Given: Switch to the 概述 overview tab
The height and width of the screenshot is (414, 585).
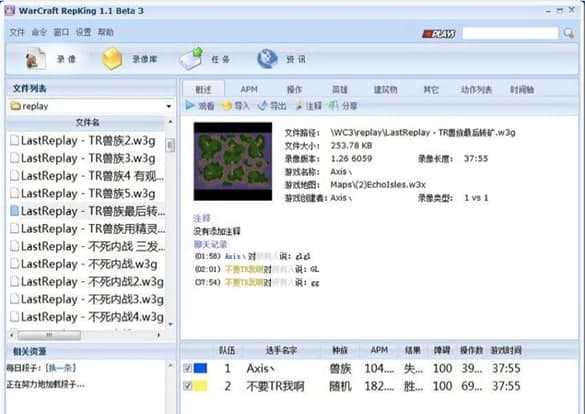Looking at the screenshot, I should [203, 90].
